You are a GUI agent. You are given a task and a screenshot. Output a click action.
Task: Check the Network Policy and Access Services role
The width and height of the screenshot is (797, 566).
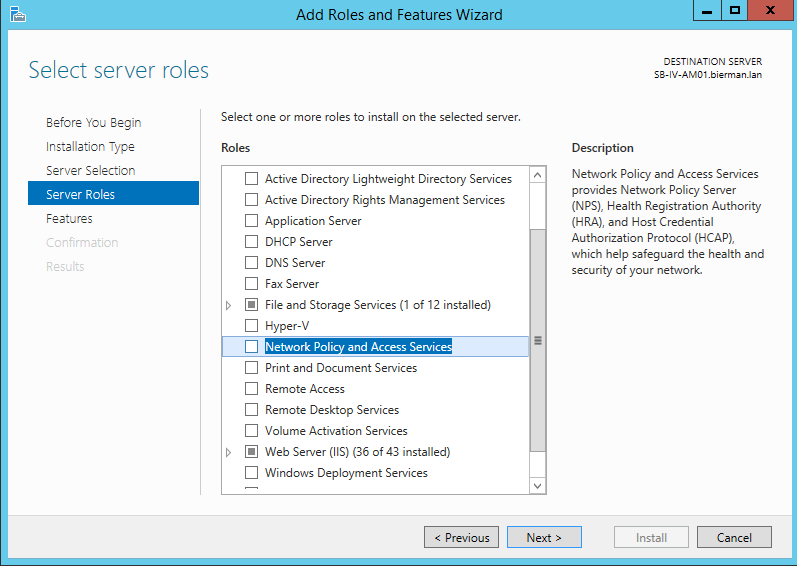click(252, 347)
